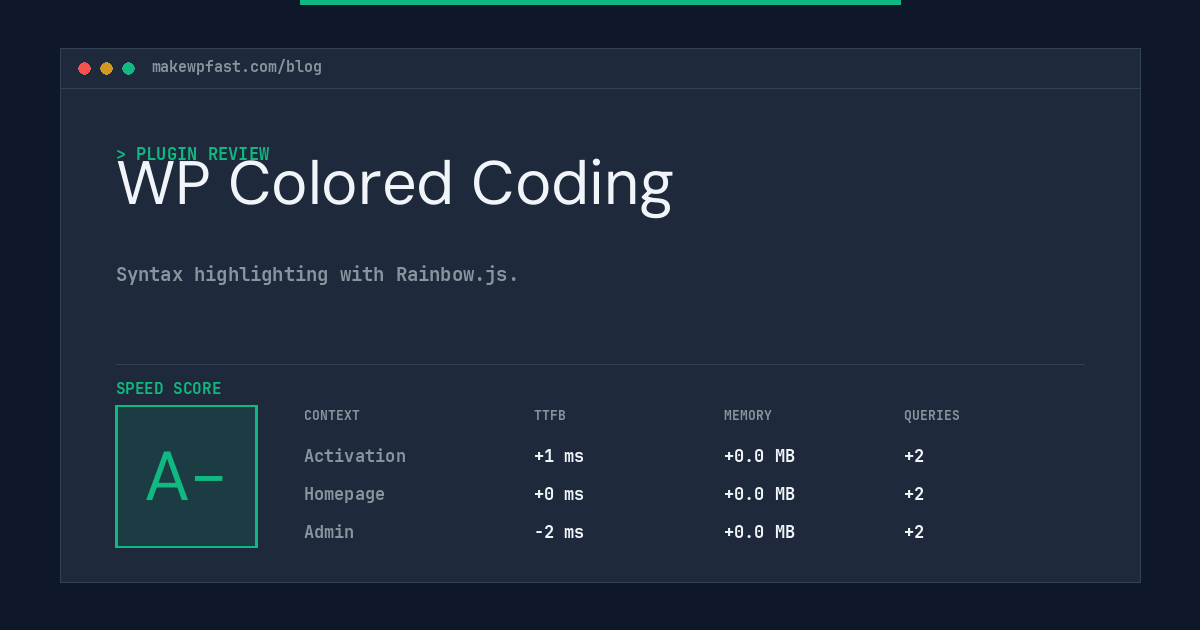1200x630 pixels.
Task: Click the CONTEXT column header
Action: coord(332,416)
